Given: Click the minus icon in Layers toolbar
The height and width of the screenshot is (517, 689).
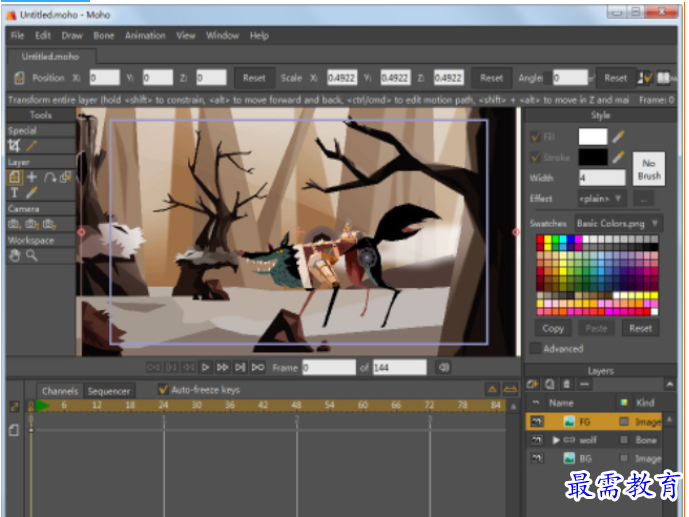Looking at the screenshot, I should (584, 384).
